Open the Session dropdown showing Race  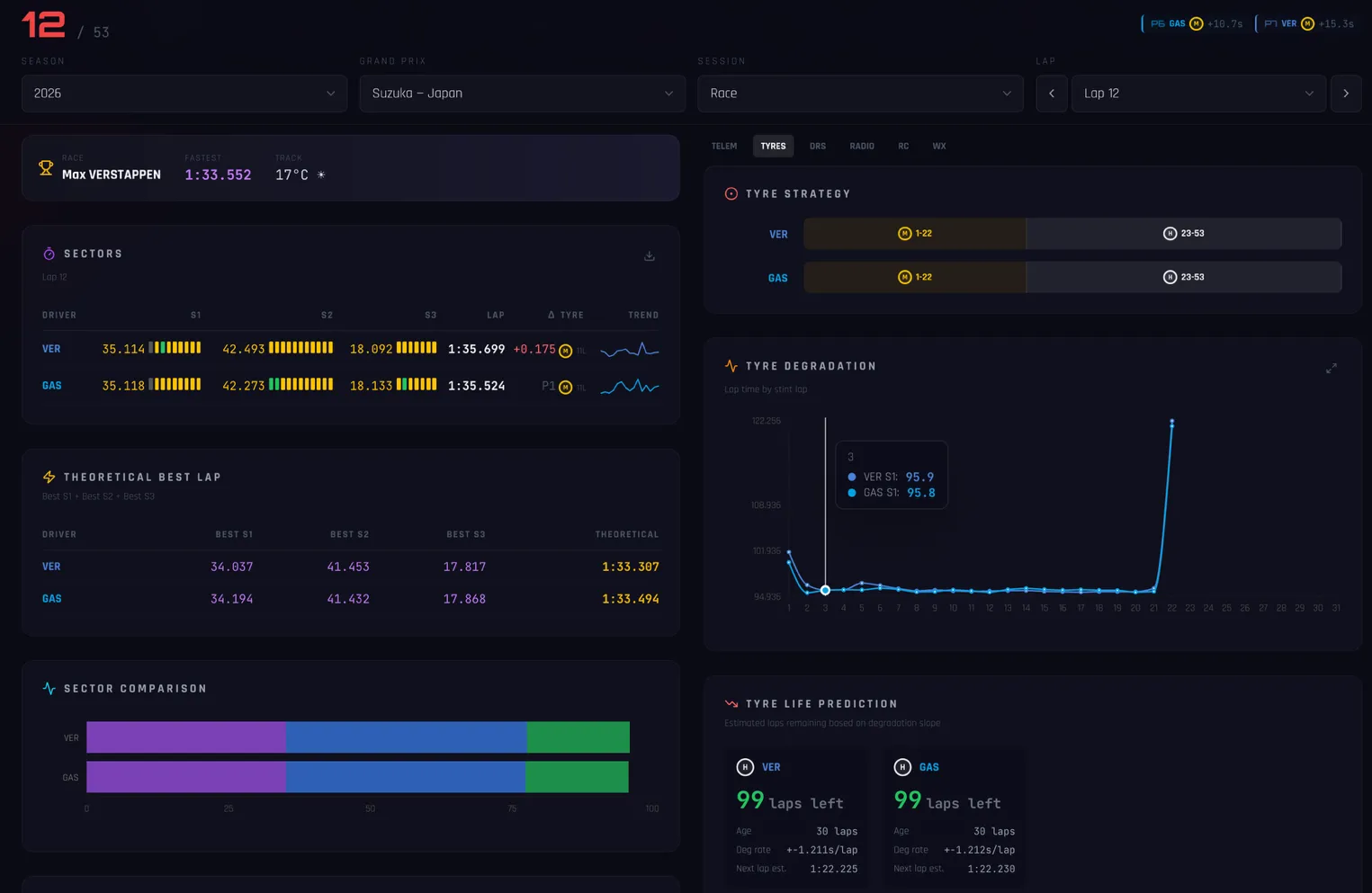pos(861,94)
